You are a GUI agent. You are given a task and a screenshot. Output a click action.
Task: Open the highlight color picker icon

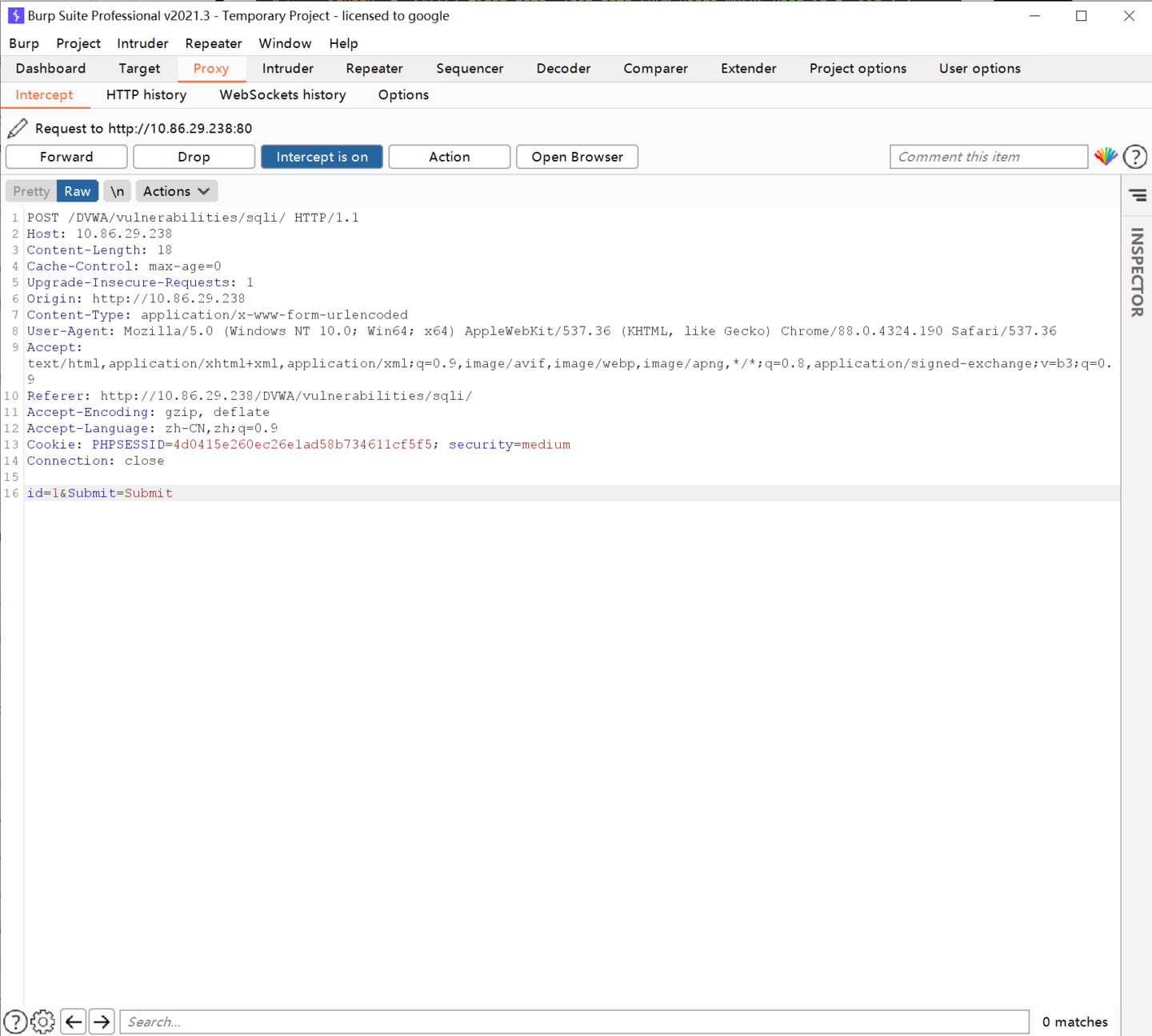point(1106,157)
